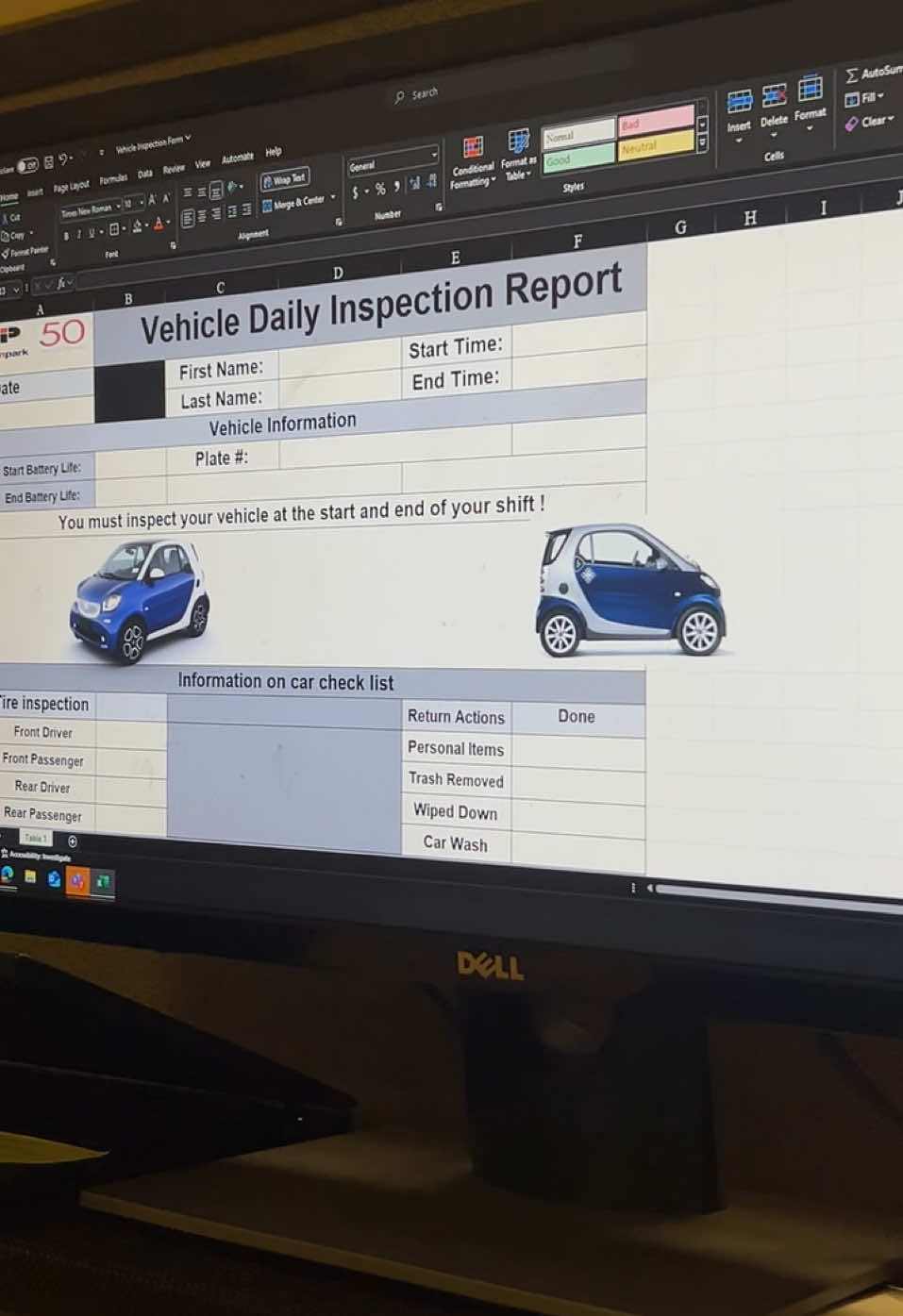Image resolution: width=903 pixels, height=1316 pixels.
Task: Click the Decrease Font Size icon
Action: (166, 198)
